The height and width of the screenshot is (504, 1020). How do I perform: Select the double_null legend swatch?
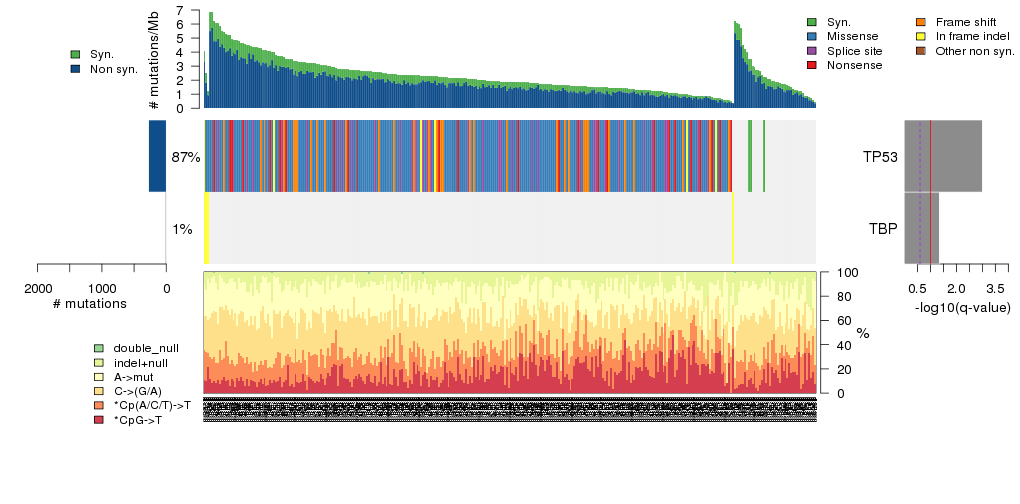[x=98, y=348]
